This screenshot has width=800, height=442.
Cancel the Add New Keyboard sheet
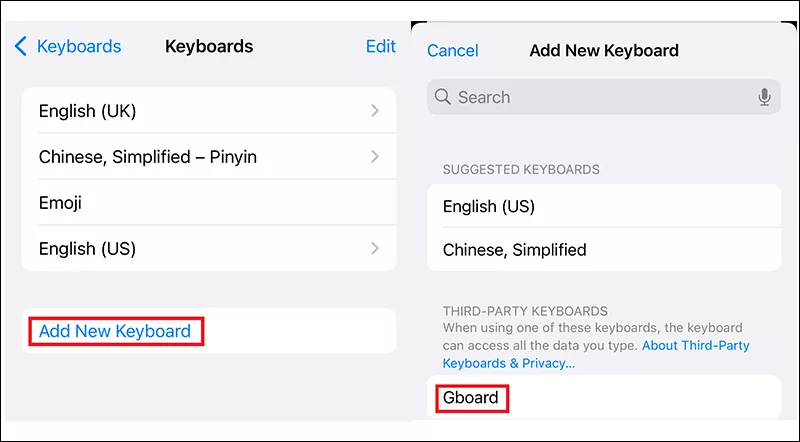tap(452, 50)
